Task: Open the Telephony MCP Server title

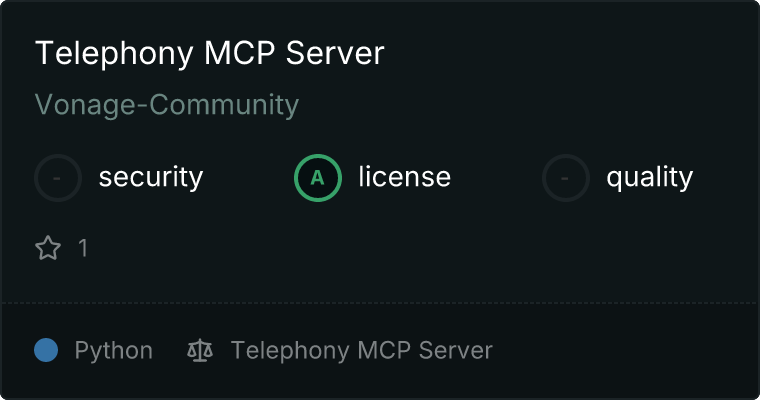Action: [209, 53]
